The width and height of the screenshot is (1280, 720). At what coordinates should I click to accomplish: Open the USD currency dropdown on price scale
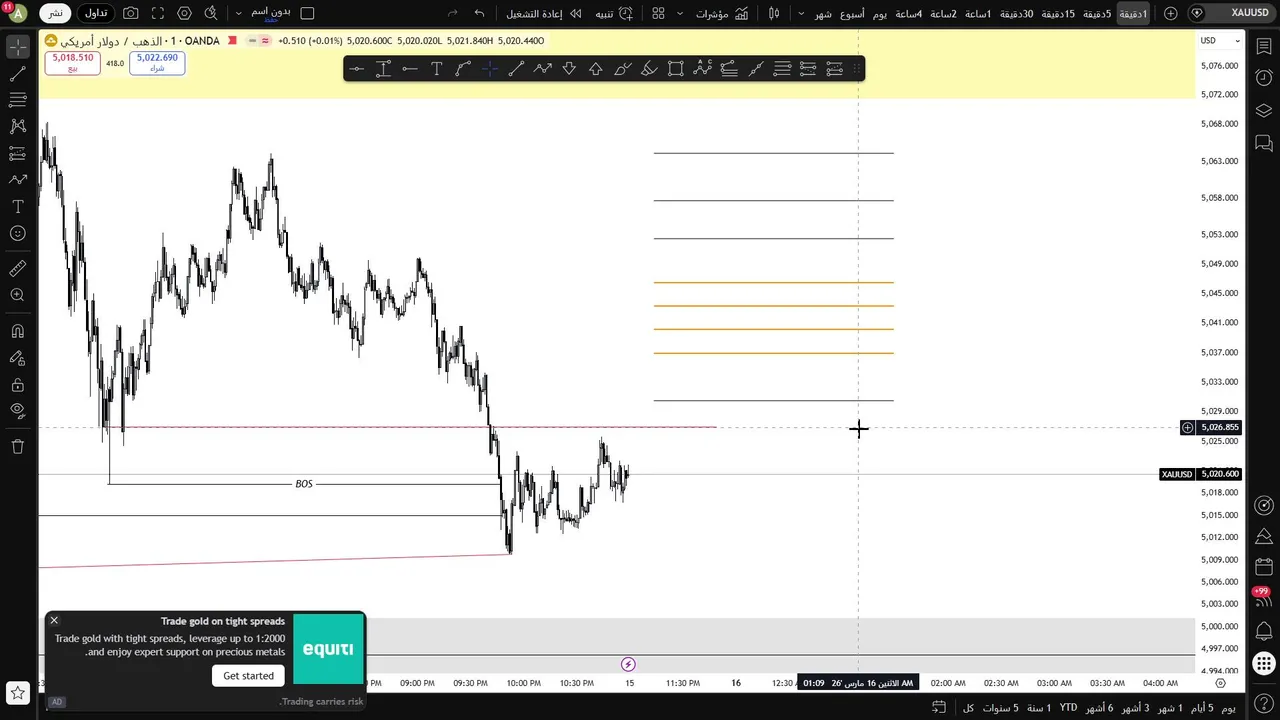pyautogui.click(x=1220, y=41)
